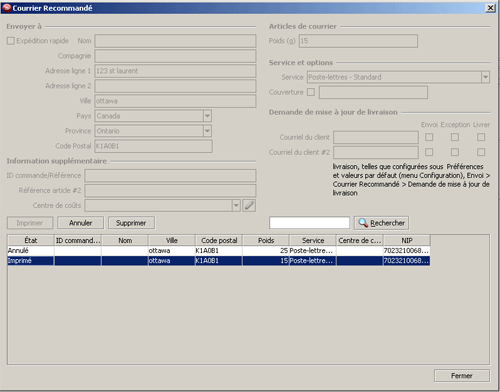
Task: Click the Nom input field
Action: click(x=175, y=41)
